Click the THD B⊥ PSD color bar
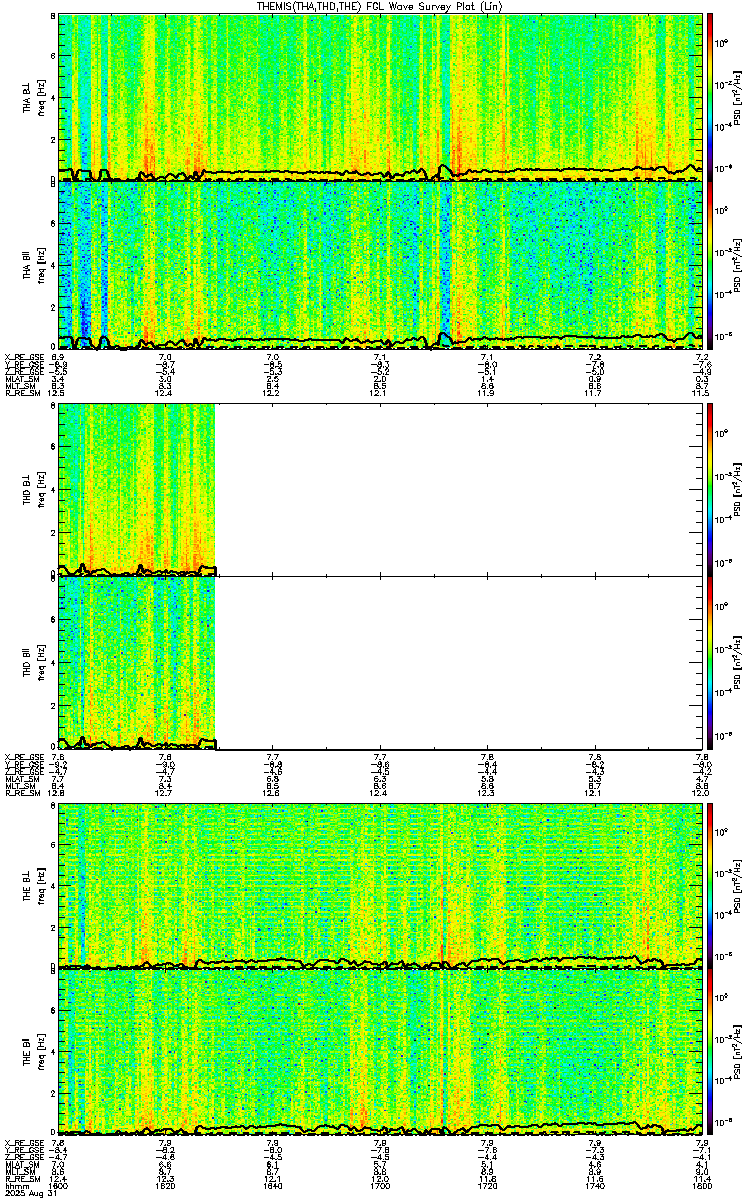750x1200 pixels. point(711,489)
